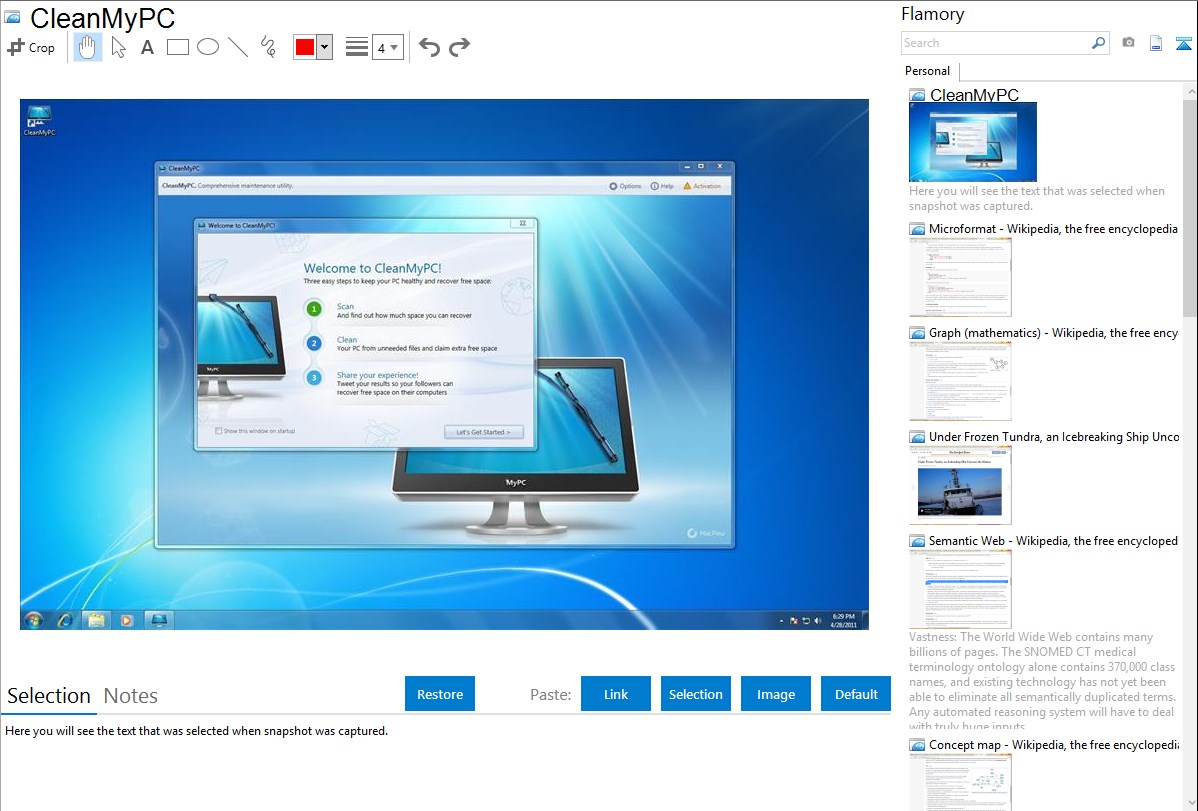
Task: Redo the last undone action
Action: (459, 47)
